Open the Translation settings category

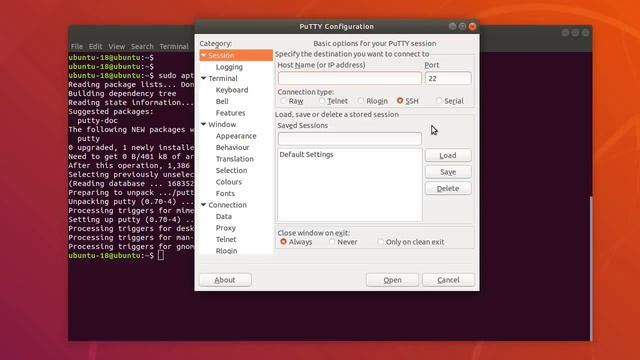click(x=235, y=159)
